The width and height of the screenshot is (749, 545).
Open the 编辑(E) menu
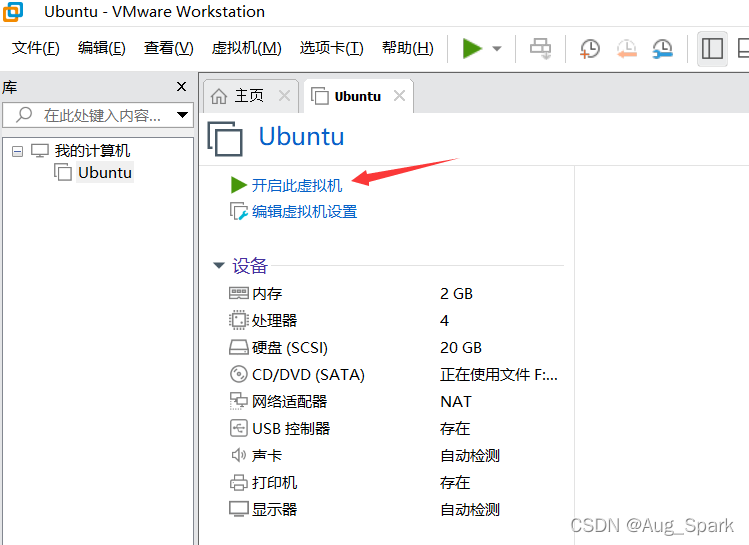(x=102, y=48)
